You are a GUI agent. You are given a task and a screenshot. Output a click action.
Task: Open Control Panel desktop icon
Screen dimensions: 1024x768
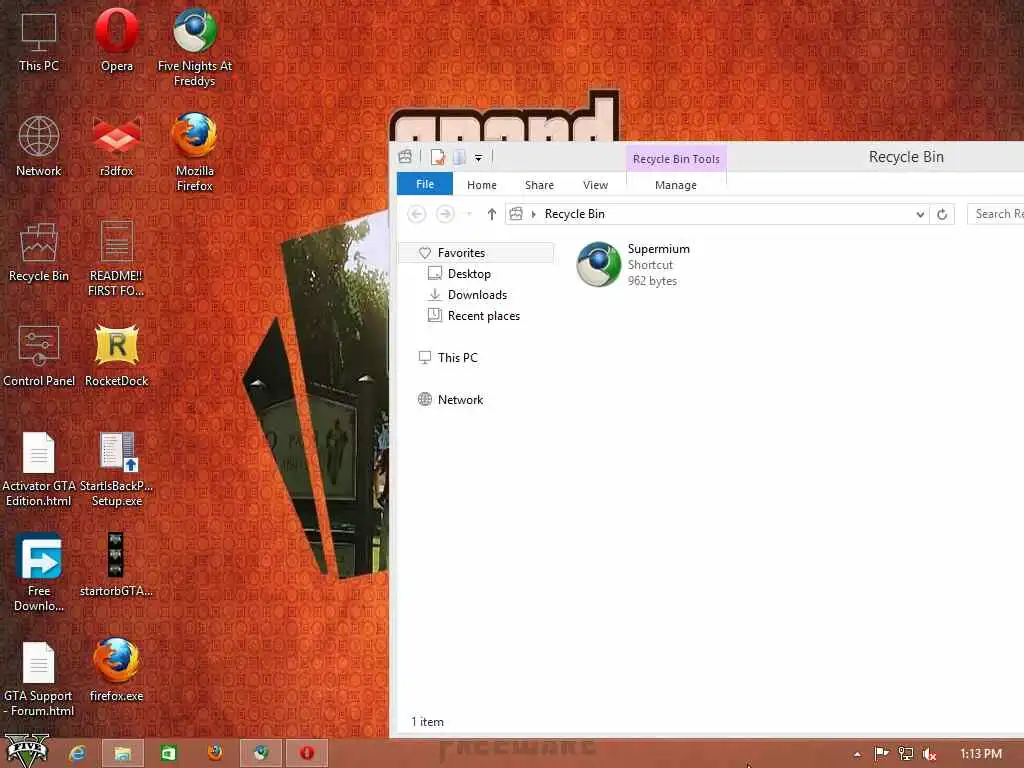[39, 357]
